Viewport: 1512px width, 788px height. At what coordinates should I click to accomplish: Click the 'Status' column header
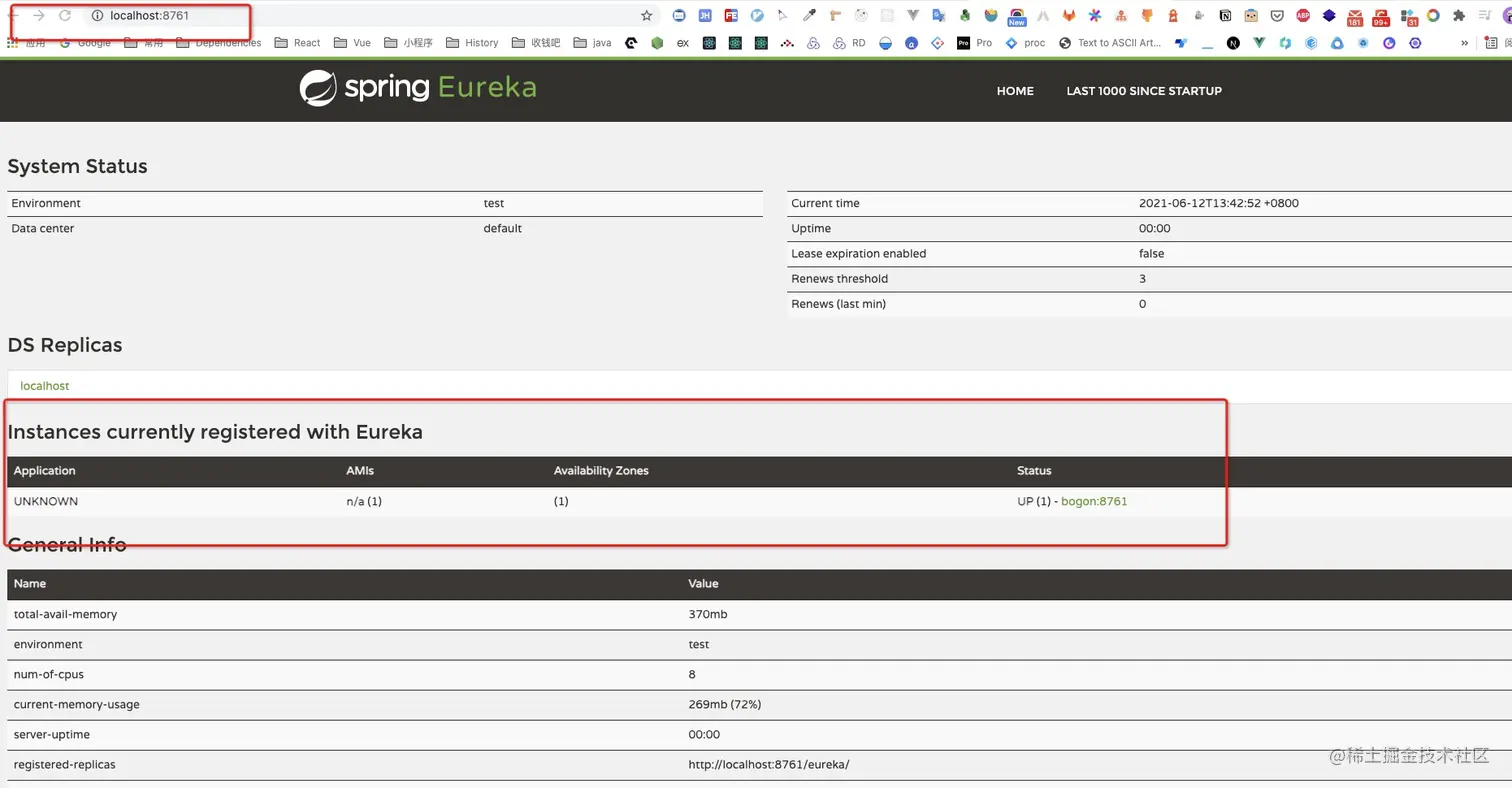pyautogui.click(x=1034, y=471)
